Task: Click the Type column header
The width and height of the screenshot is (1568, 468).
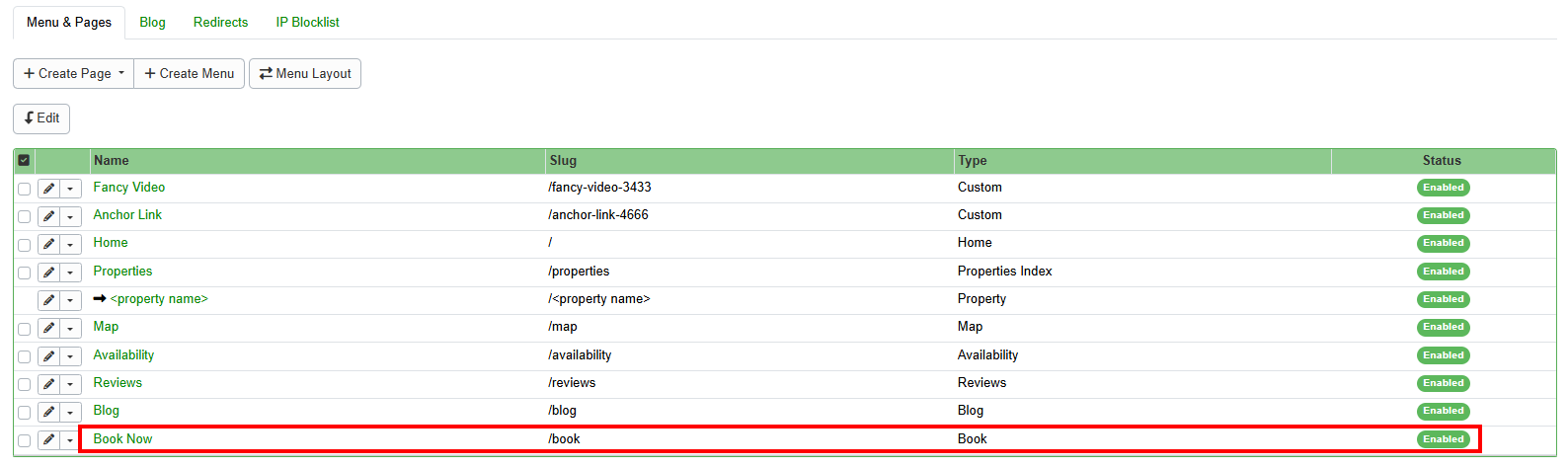Action: click(1142, 160)
